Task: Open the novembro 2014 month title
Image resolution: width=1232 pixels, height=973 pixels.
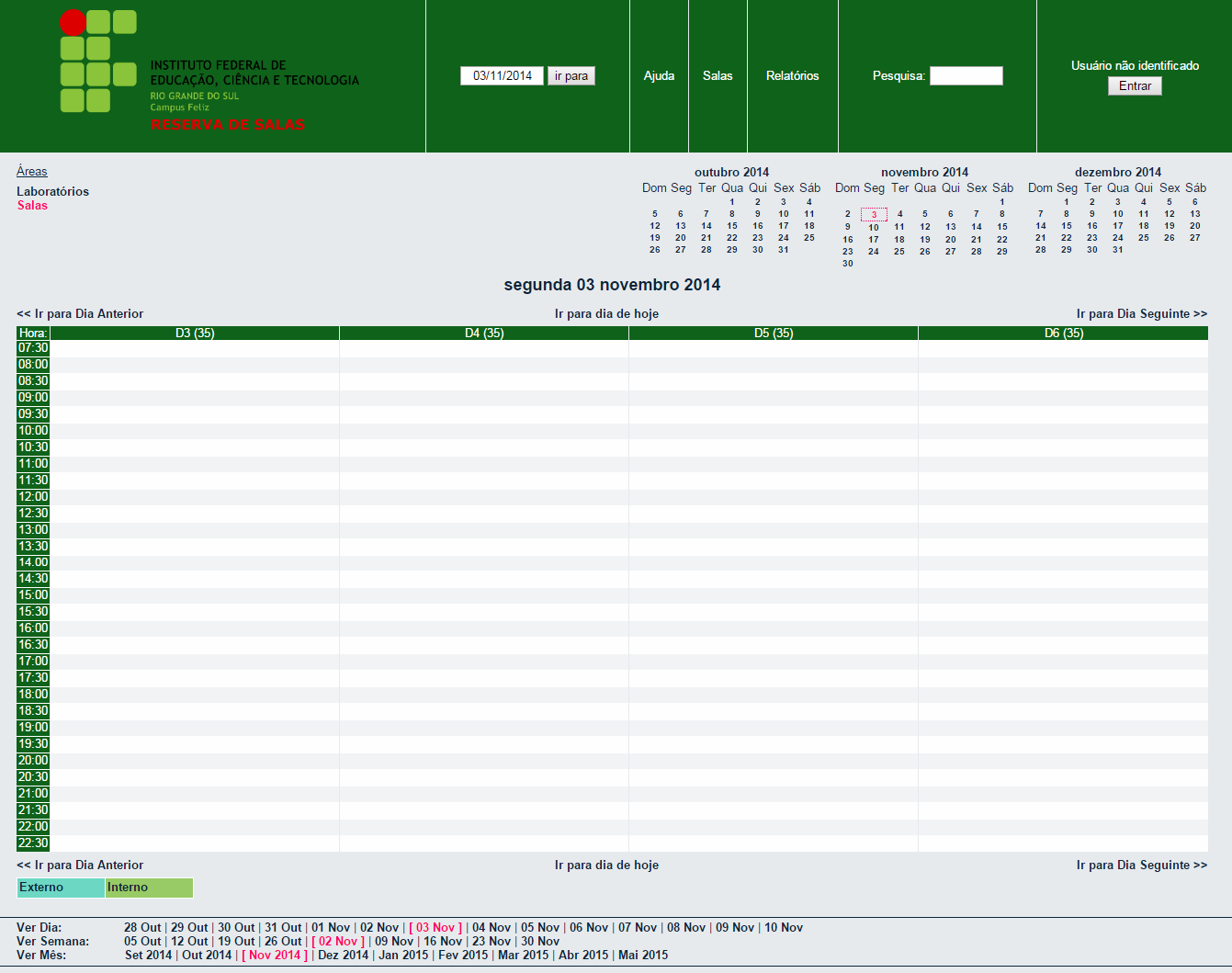Action: tap(924, 172)
